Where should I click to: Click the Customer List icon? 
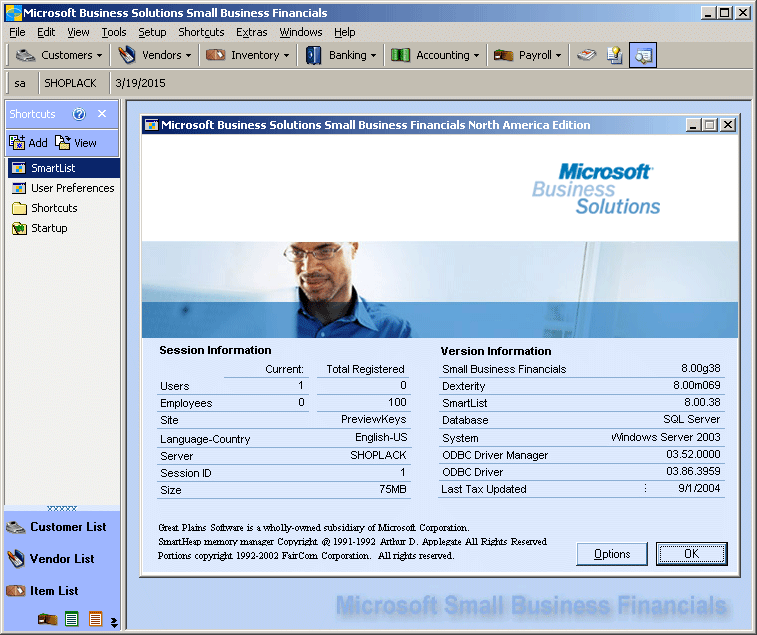pos(16,527)
